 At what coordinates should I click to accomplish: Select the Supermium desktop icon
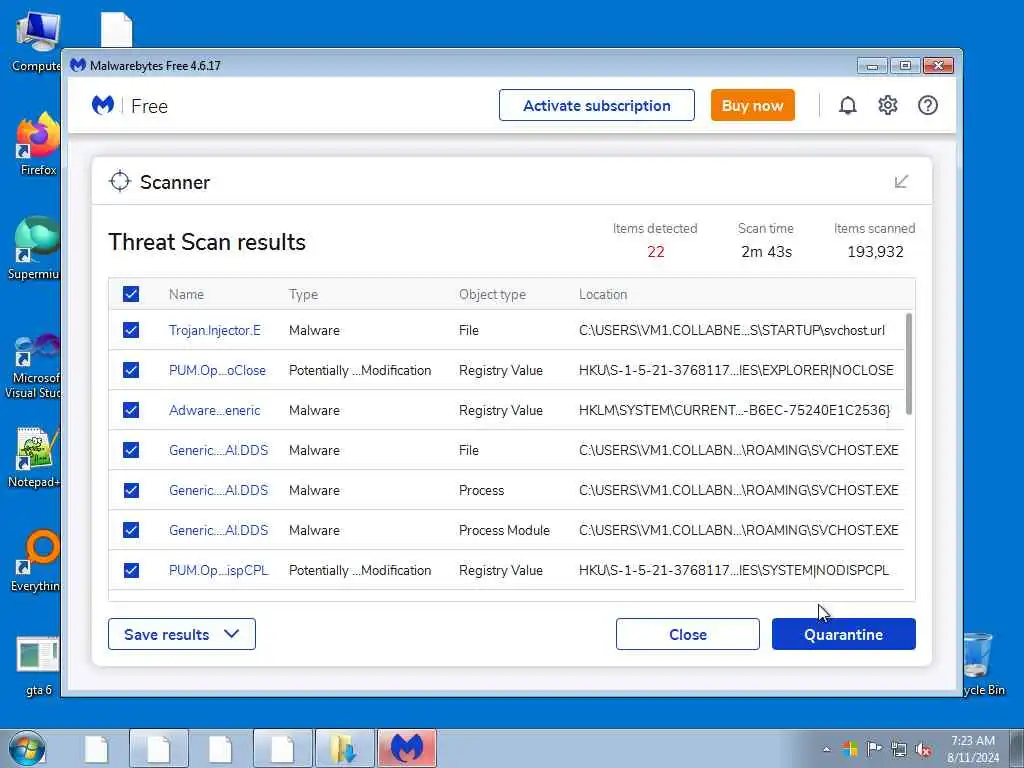click(x=34, y=248)
